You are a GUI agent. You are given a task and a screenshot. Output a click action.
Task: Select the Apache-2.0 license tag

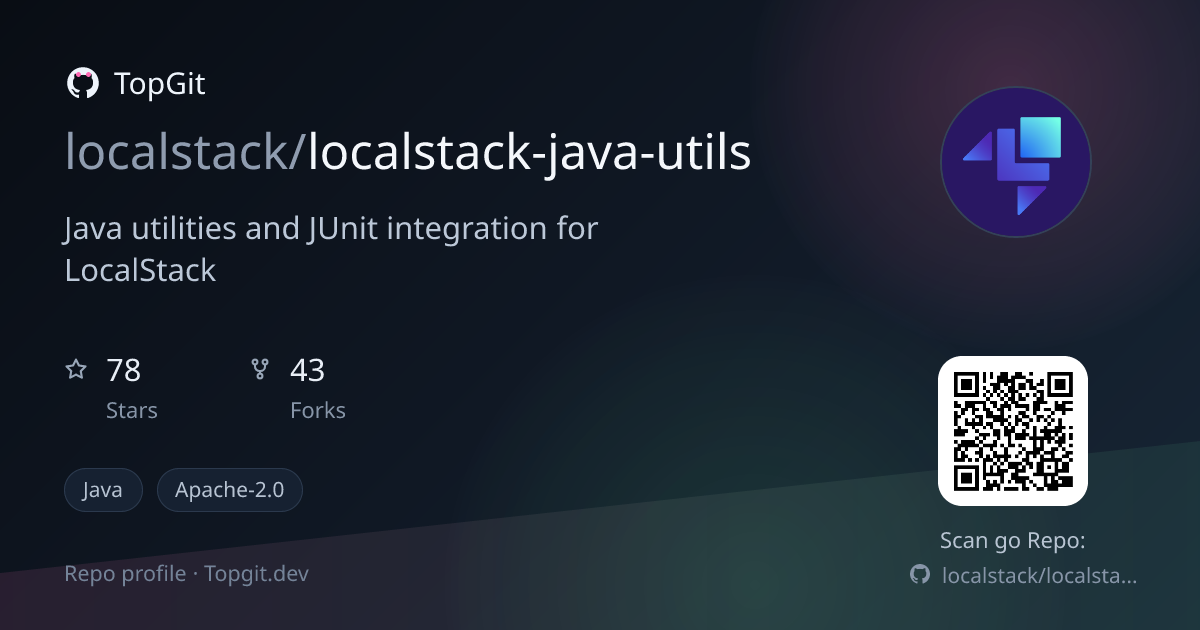(x=230, y=490)
